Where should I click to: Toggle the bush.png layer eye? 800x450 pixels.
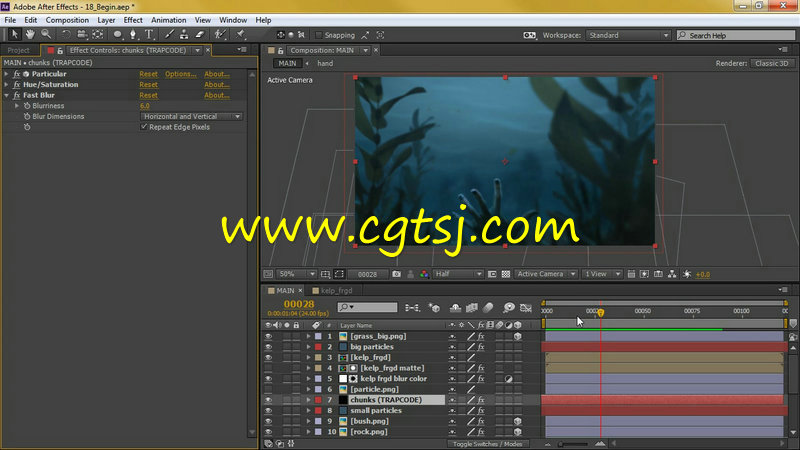pyautogui.click(x=268, y=421)
